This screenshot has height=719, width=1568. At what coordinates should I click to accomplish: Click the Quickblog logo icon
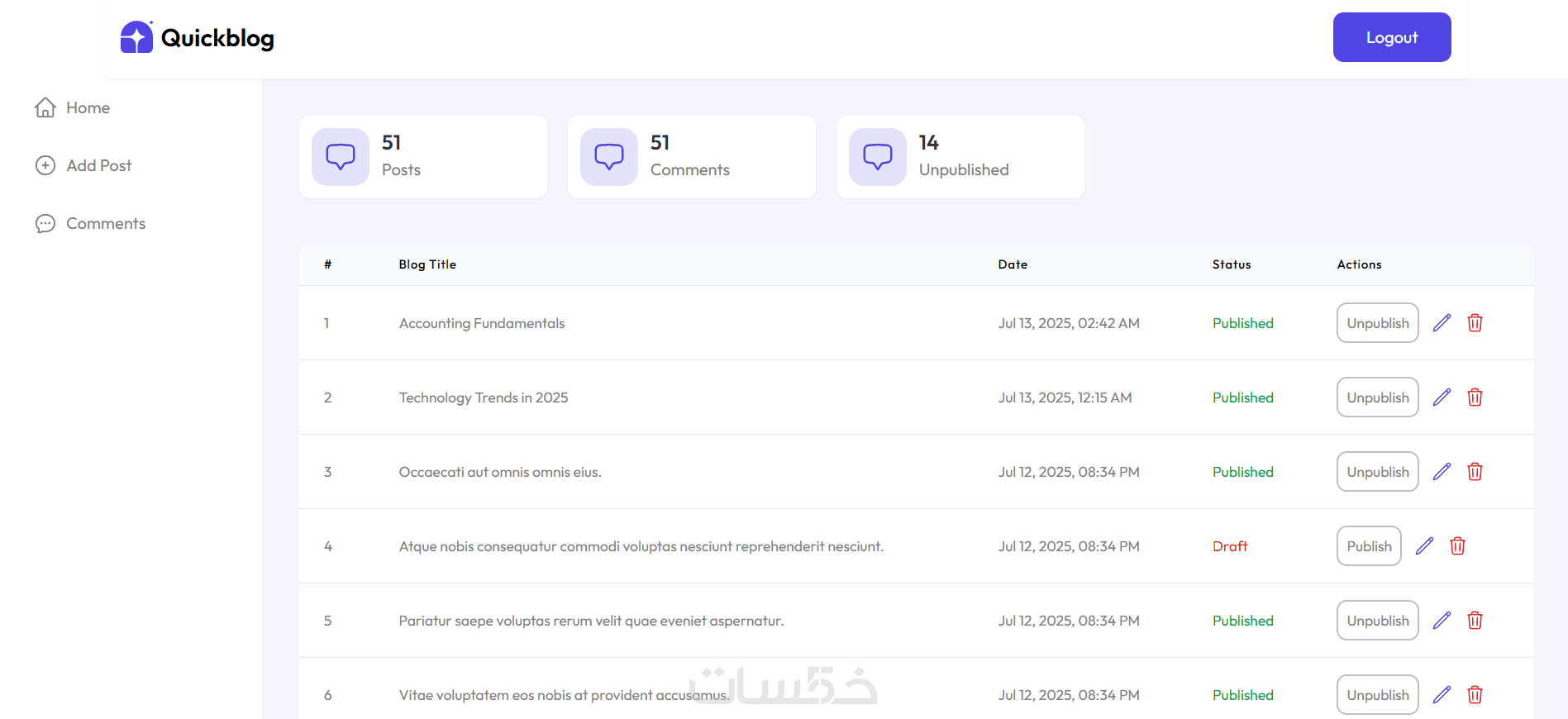click(x=136, y=37)
